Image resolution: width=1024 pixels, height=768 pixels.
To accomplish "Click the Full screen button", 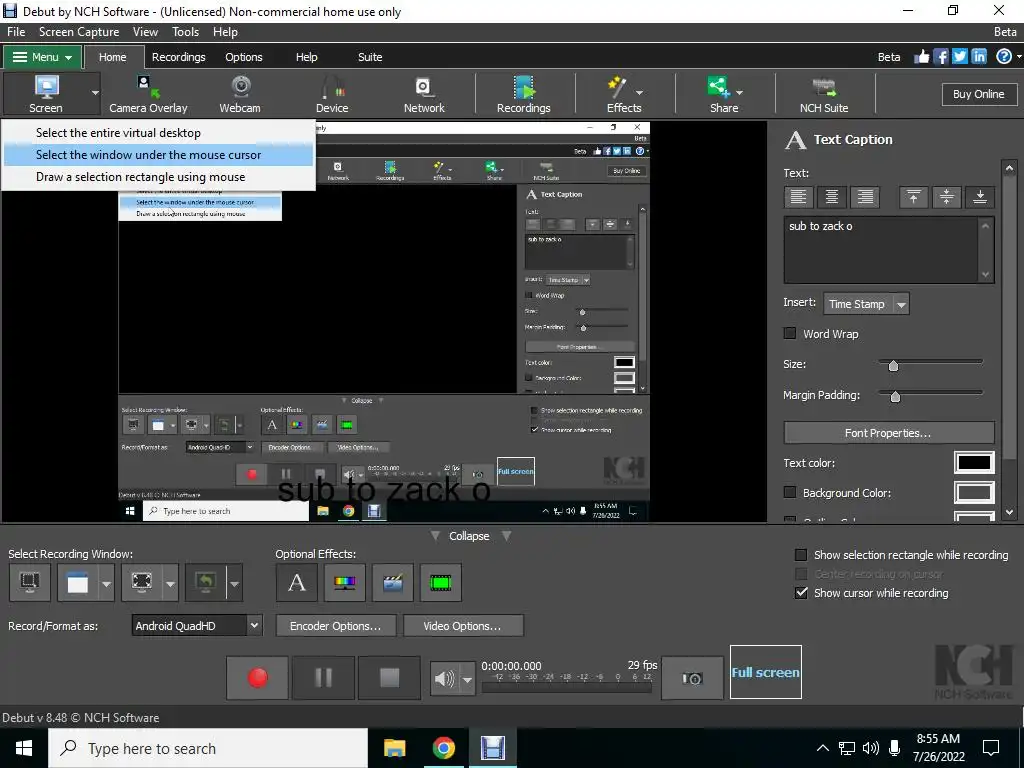I will (x=765, y=672).
